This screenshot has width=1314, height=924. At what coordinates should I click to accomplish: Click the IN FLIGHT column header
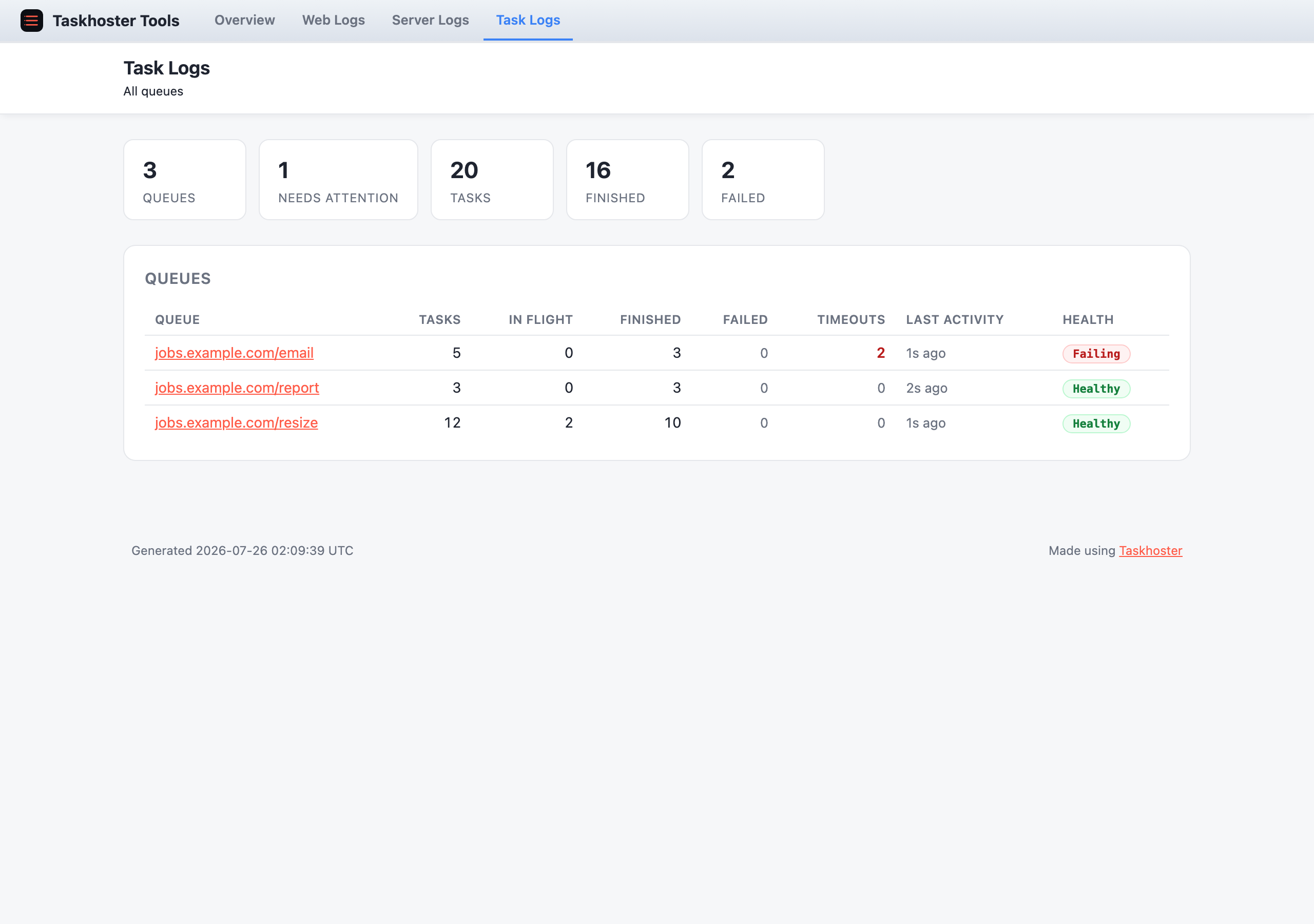[x=541, y=319]
